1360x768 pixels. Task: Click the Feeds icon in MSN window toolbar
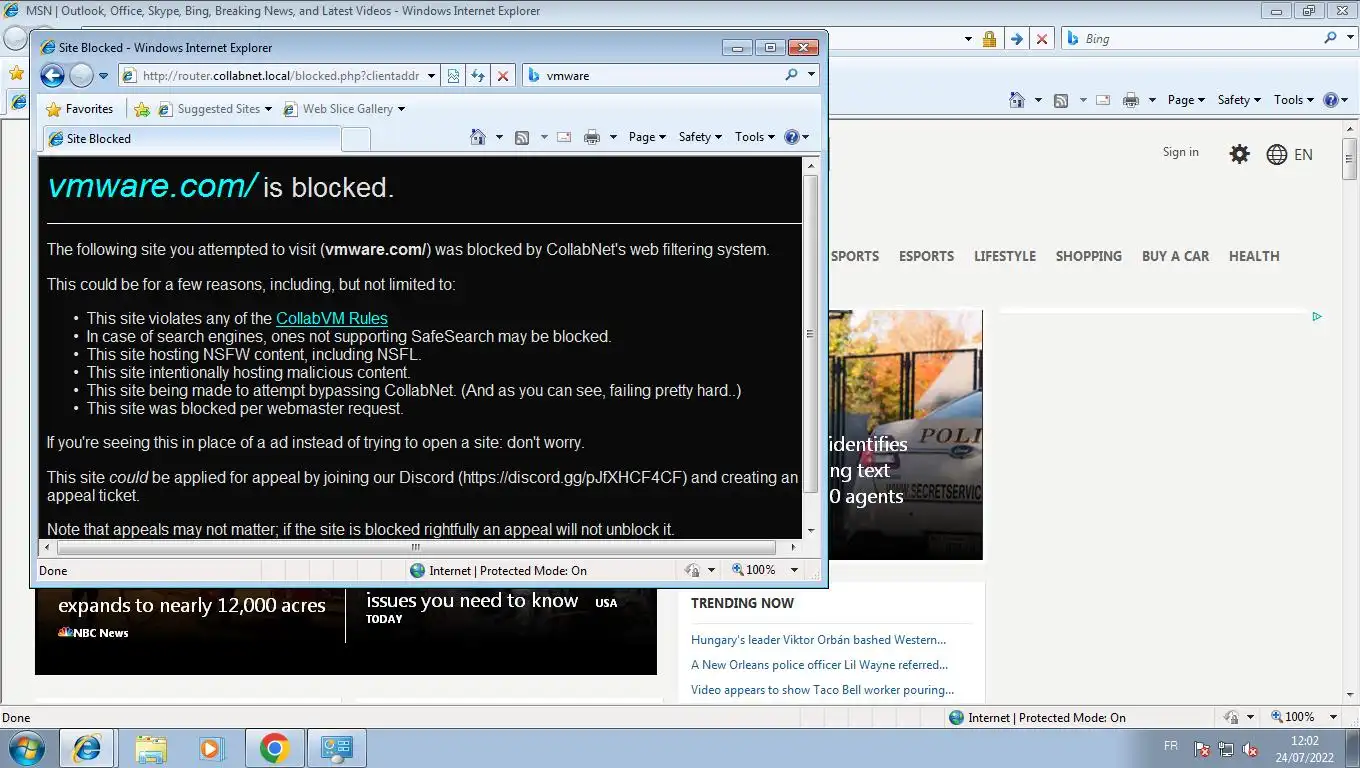coord(1061,100)
